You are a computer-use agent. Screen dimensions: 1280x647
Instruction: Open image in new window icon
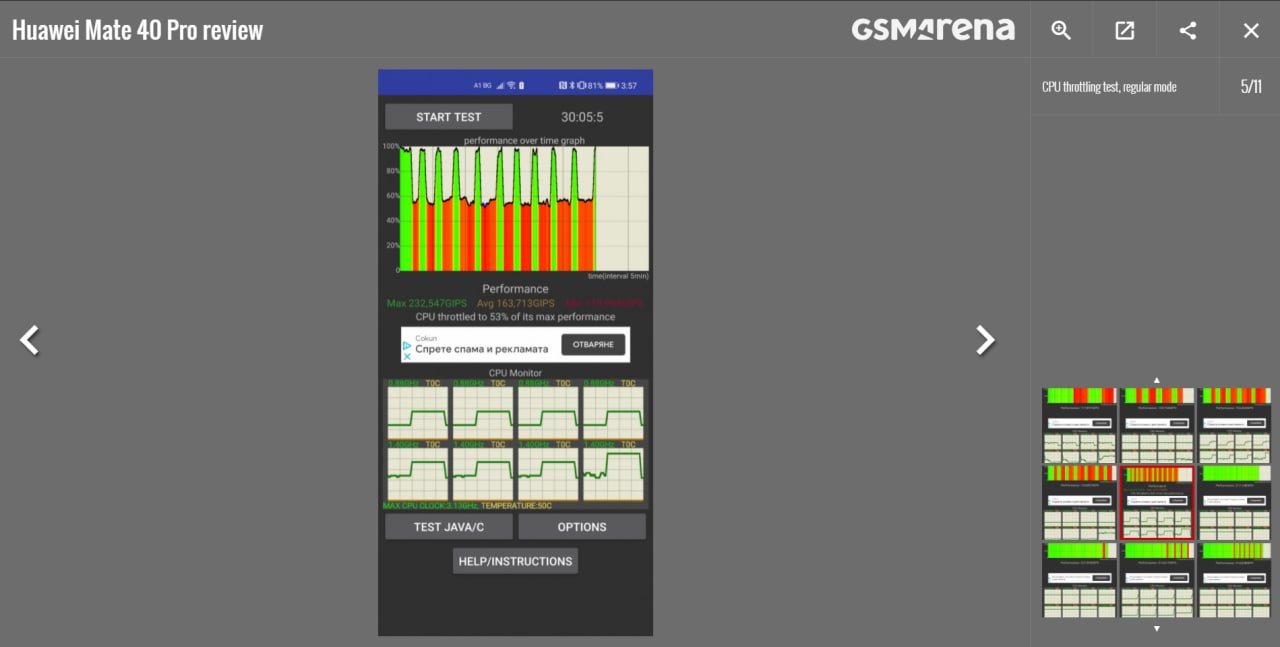coord(1125,30)
